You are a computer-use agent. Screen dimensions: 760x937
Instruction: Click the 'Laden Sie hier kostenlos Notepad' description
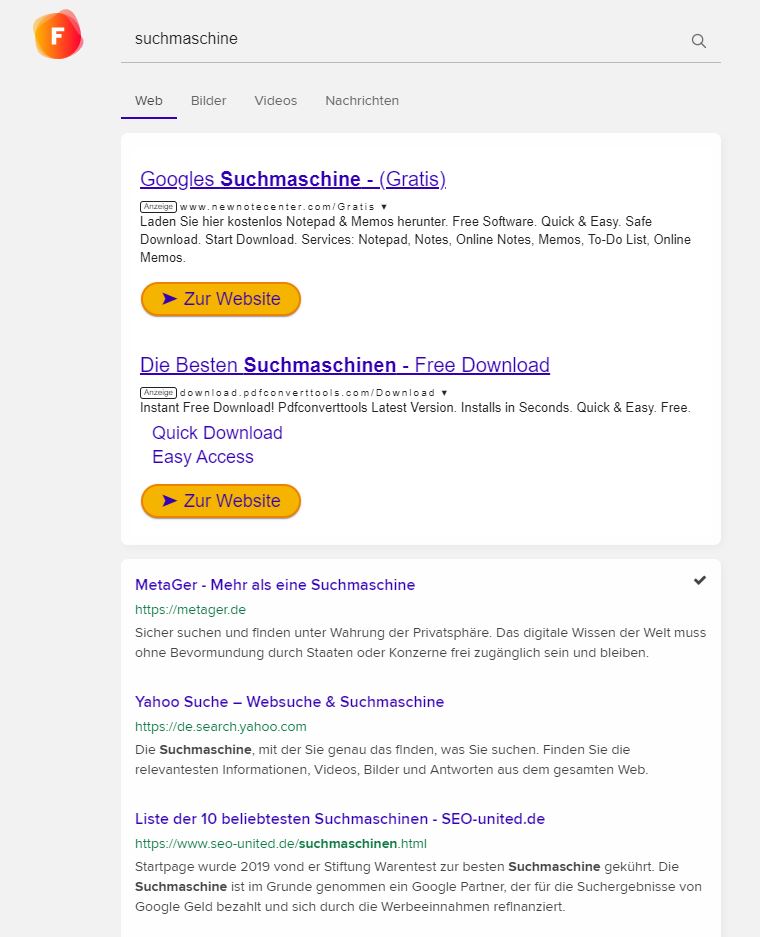tap(415, 240)
